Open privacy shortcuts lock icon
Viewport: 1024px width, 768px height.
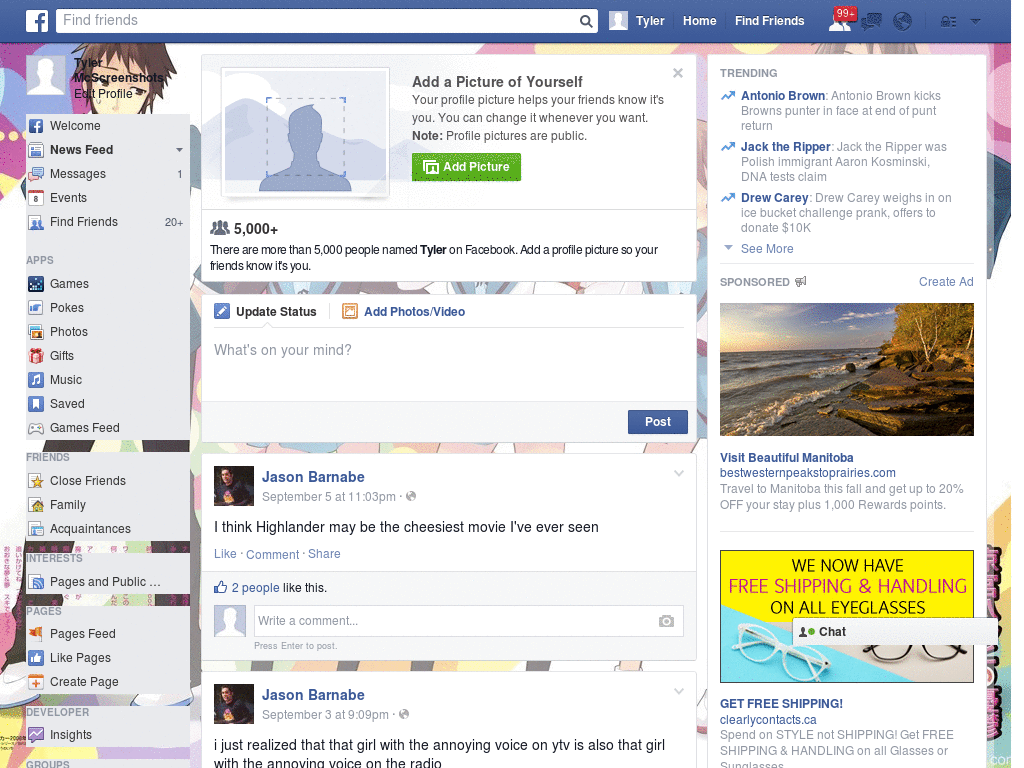coord(948,22)
